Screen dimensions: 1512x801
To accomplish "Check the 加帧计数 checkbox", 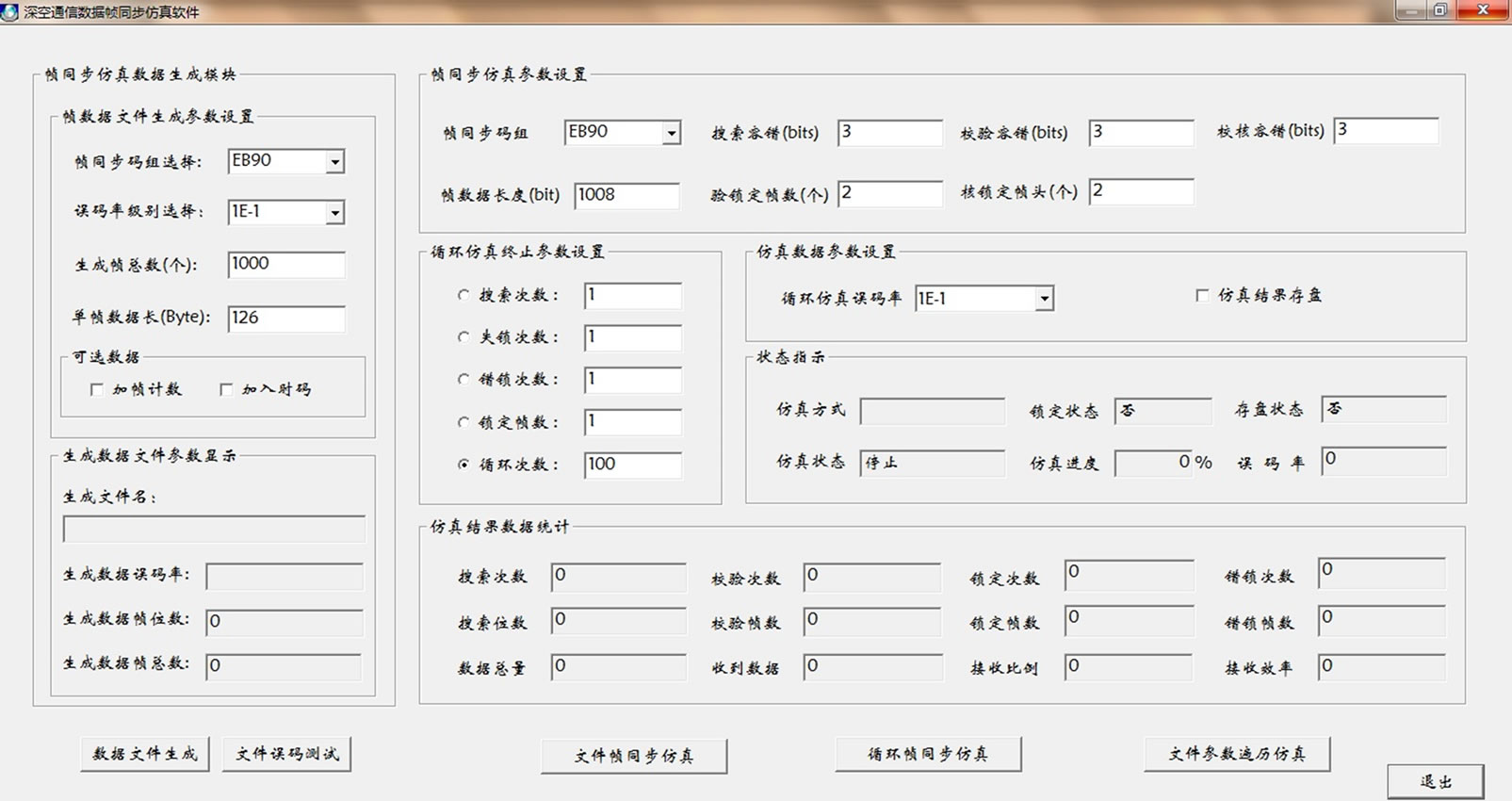I will 96,389.
